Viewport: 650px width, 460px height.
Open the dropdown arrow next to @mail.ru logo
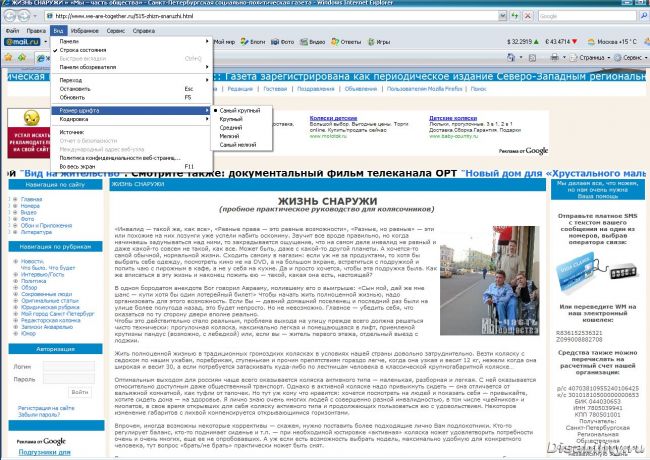(46, 42)
